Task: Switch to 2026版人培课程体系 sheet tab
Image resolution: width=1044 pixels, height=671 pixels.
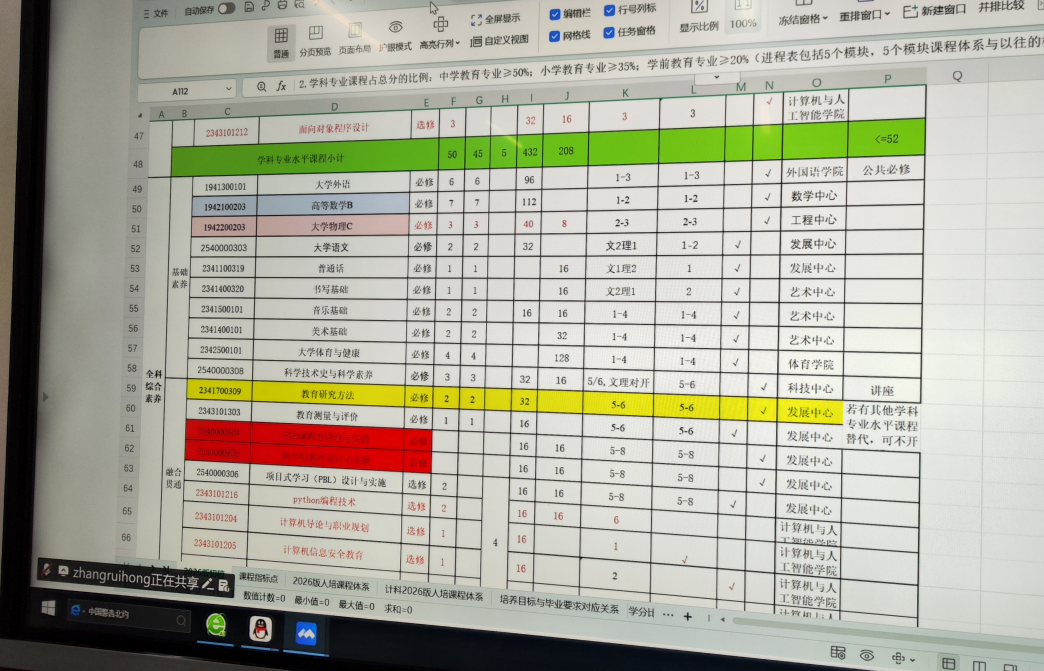Action: [x=331, y=582]
